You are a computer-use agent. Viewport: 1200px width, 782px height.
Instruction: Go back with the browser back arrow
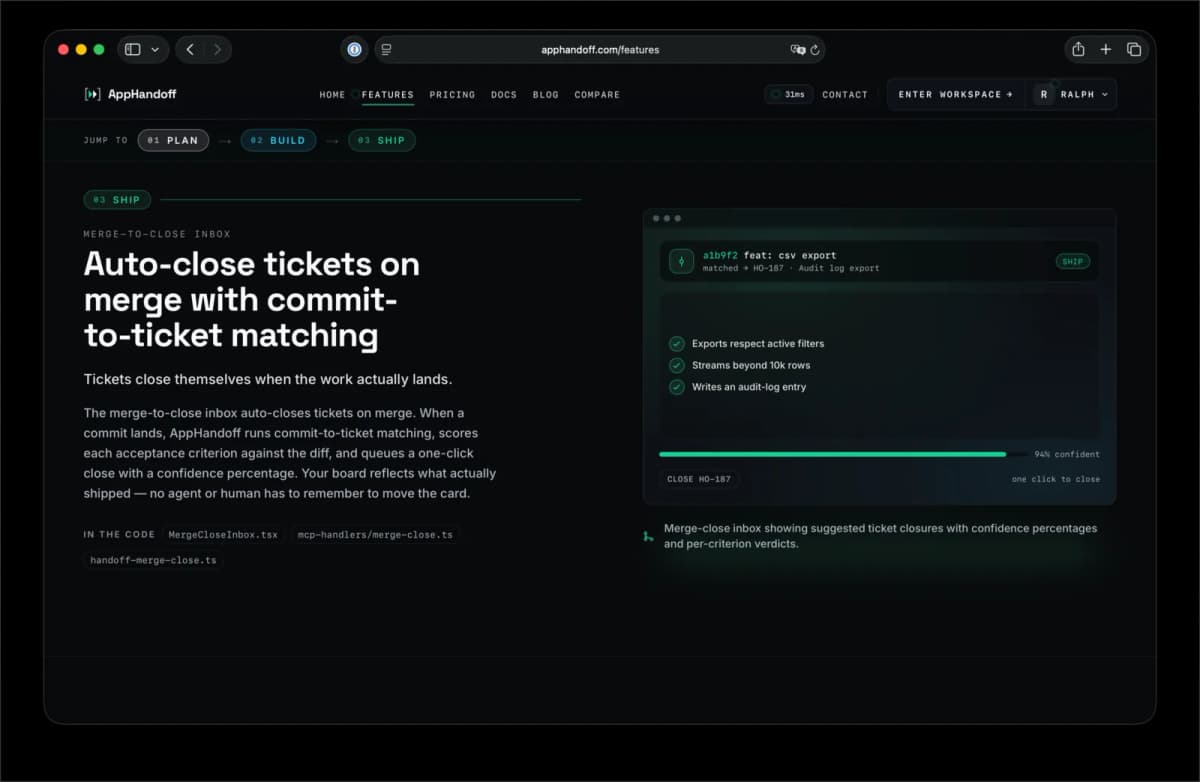pos(190,49)
